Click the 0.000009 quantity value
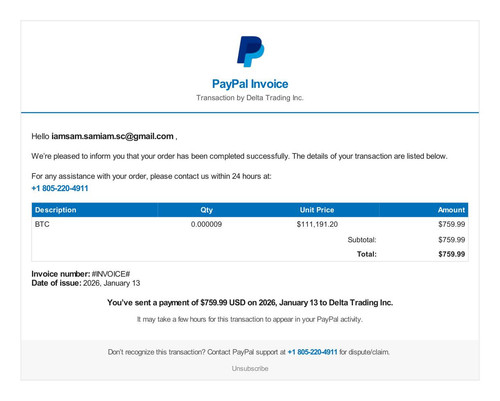 click(206, 224)
